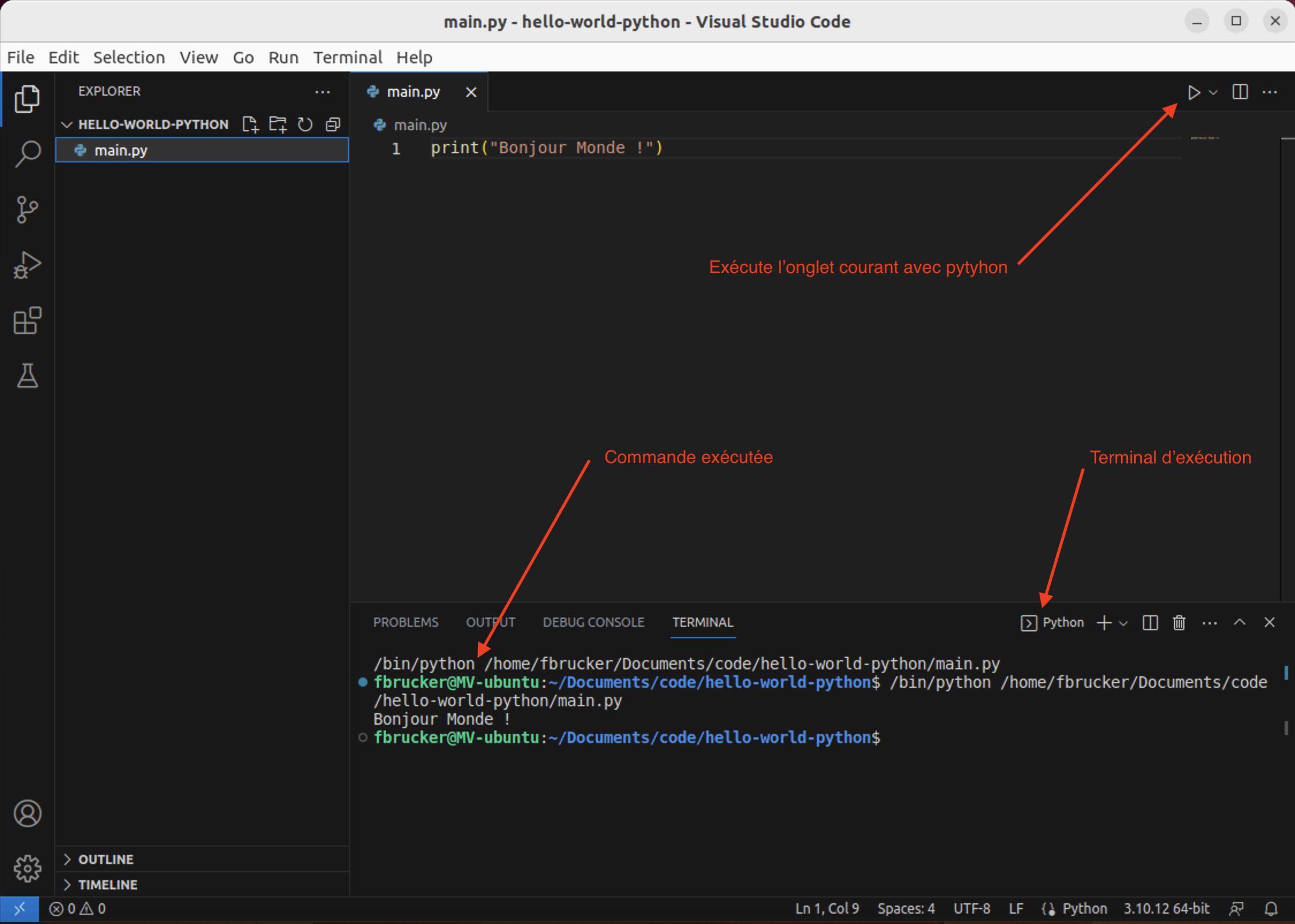
Task: Open Run and Debug view
Action: (x=27, y=265)
